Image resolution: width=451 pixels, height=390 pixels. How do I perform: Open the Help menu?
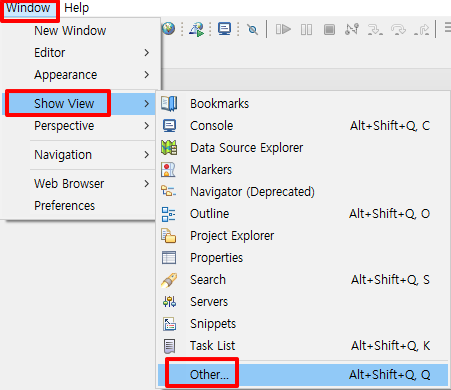(x=76, y=8)
